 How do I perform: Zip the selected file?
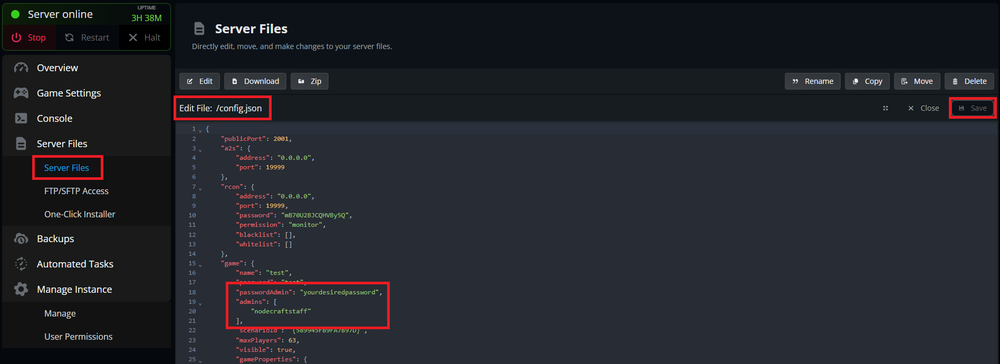pyautogui.click(x=310, y=81)
